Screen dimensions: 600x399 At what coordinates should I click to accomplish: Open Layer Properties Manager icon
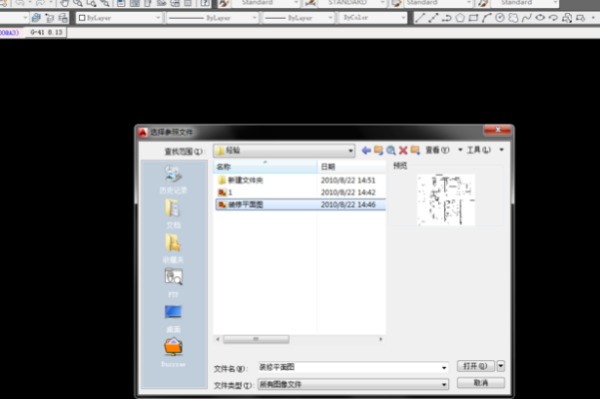pos(36,18)
